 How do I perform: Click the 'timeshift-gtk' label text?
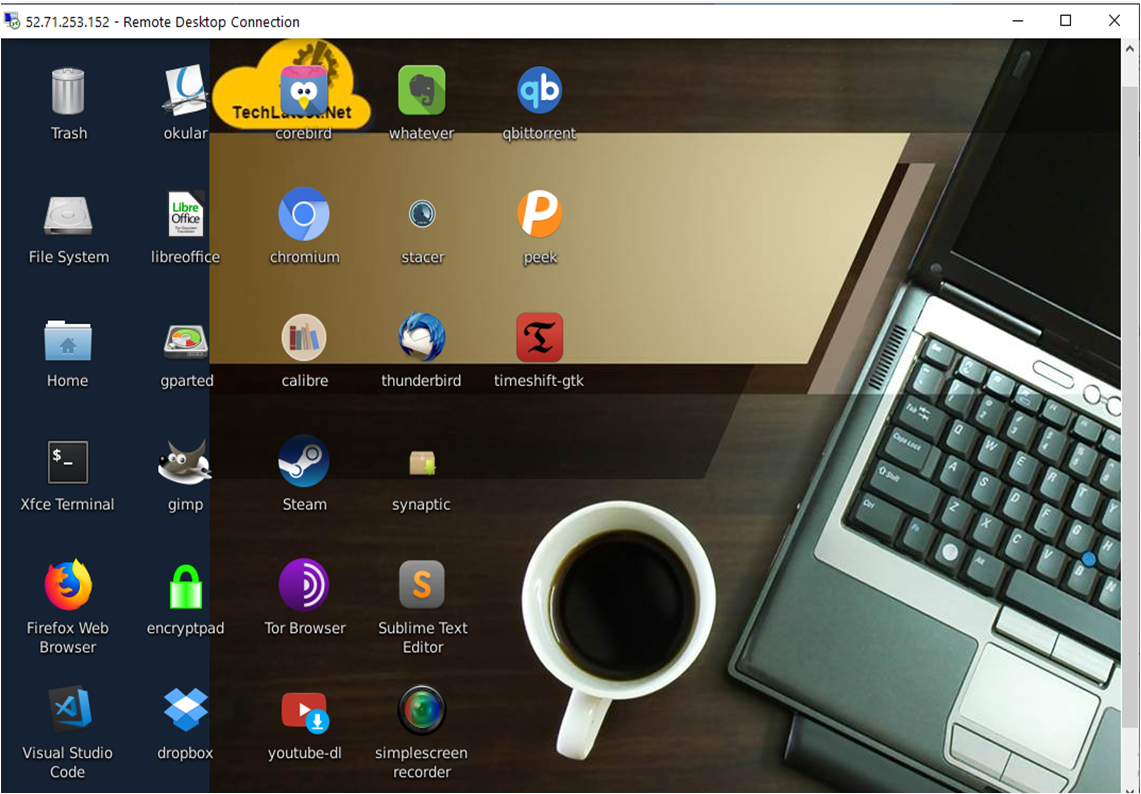pyautogui.click(x=539, y=381)
